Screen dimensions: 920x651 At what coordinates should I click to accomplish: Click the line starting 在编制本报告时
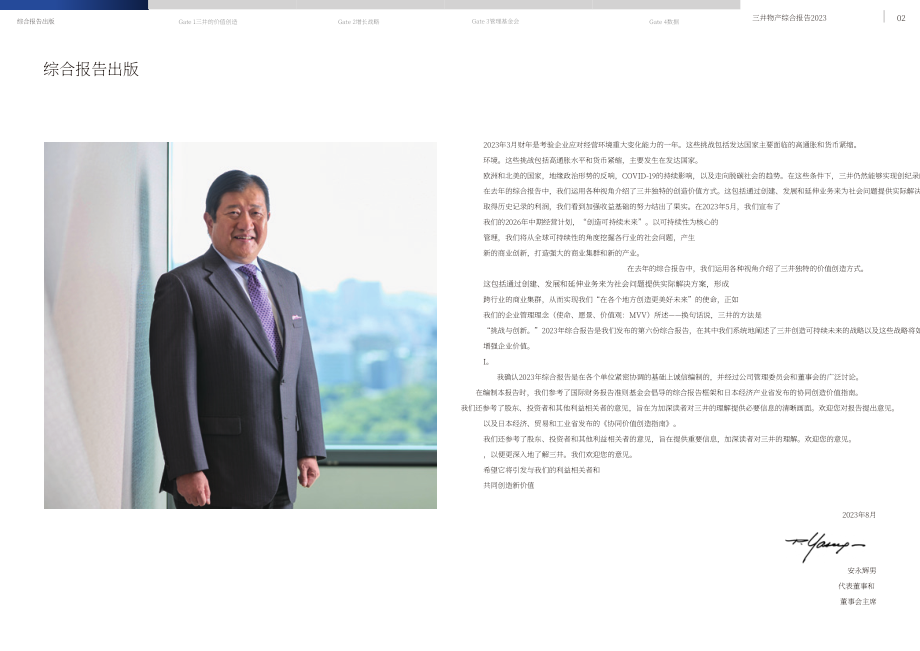click(x=668, y=392)
